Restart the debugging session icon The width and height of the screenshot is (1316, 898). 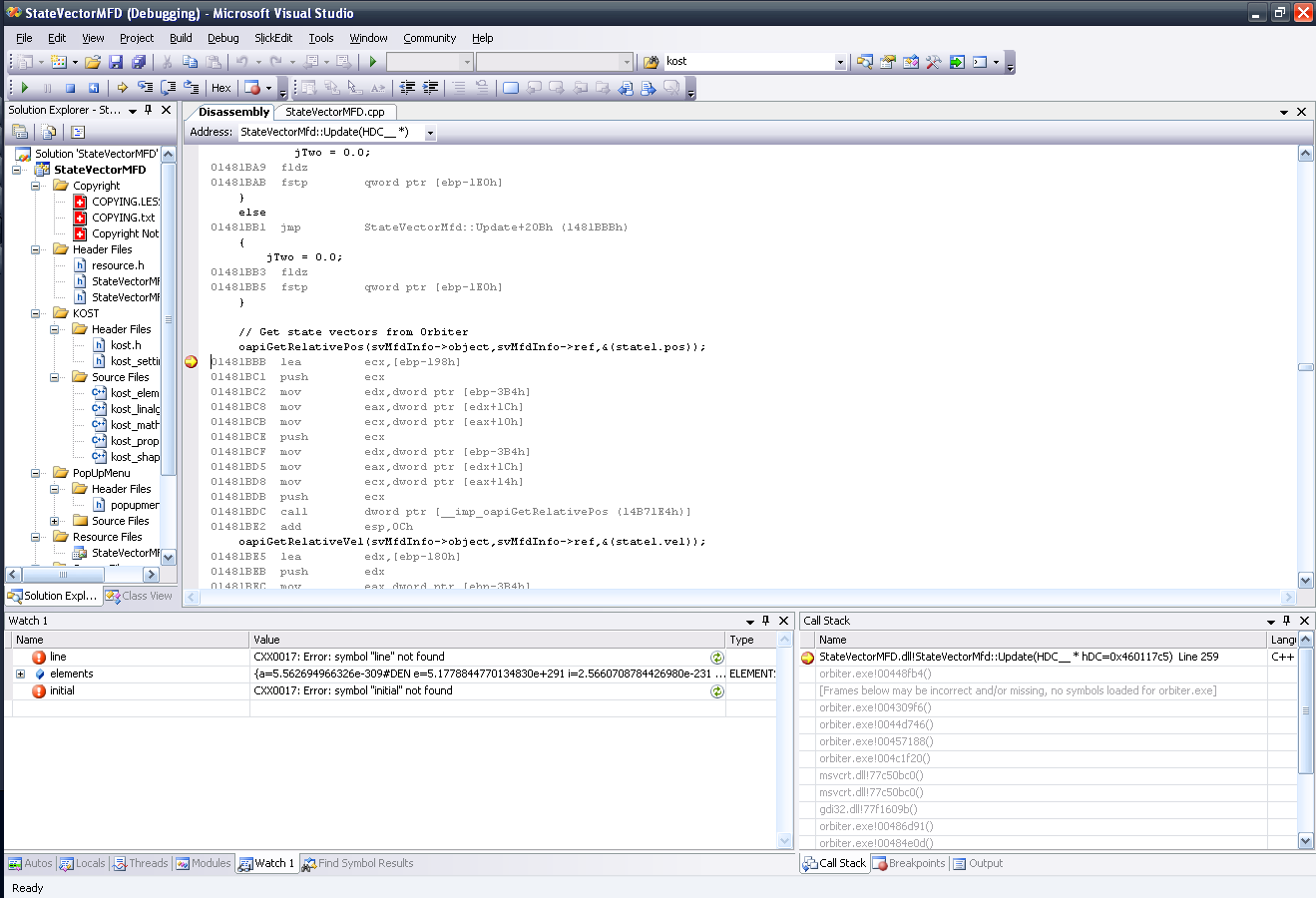tap(94, 88)
